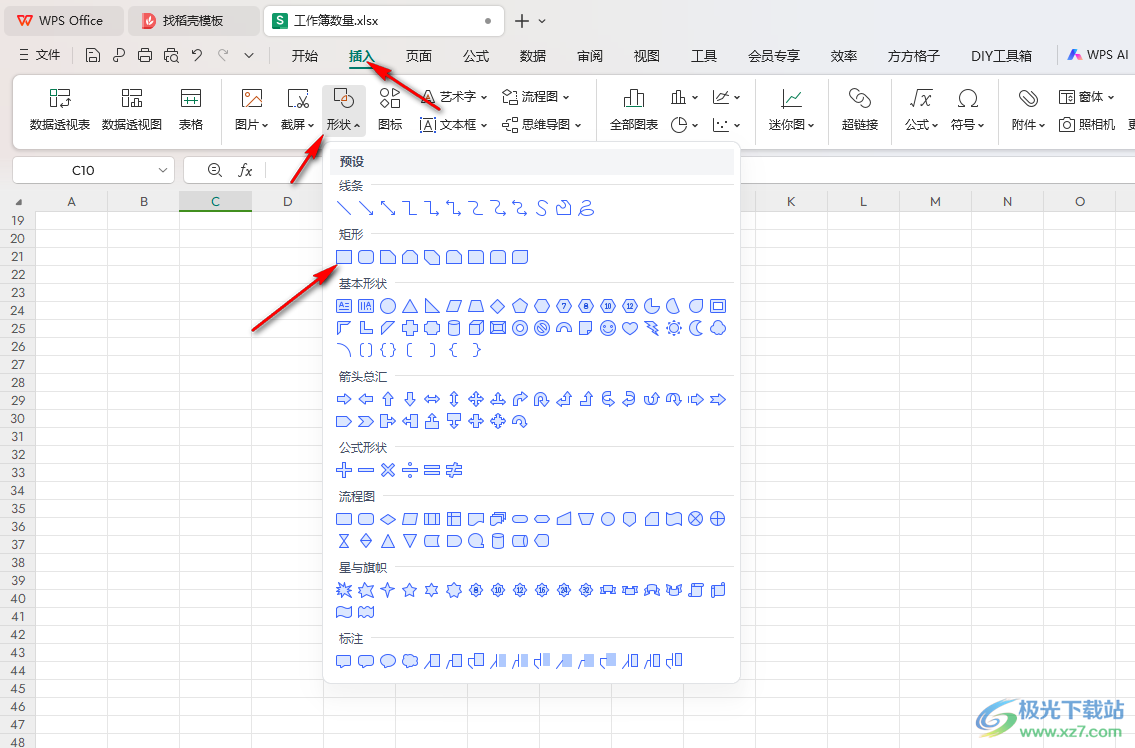Click the save icon
Image resolution: width=1135 pixels, height=748 pixels.
(93, 55)
